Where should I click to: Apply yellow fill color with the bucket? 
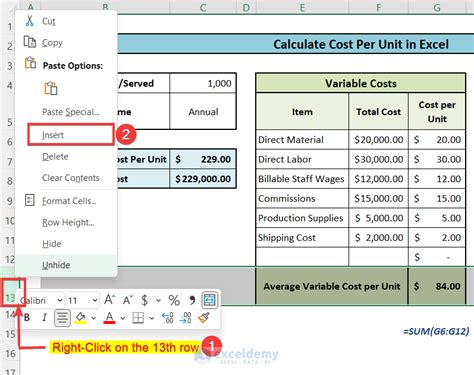pyautogui.click(x=80, y=318)
